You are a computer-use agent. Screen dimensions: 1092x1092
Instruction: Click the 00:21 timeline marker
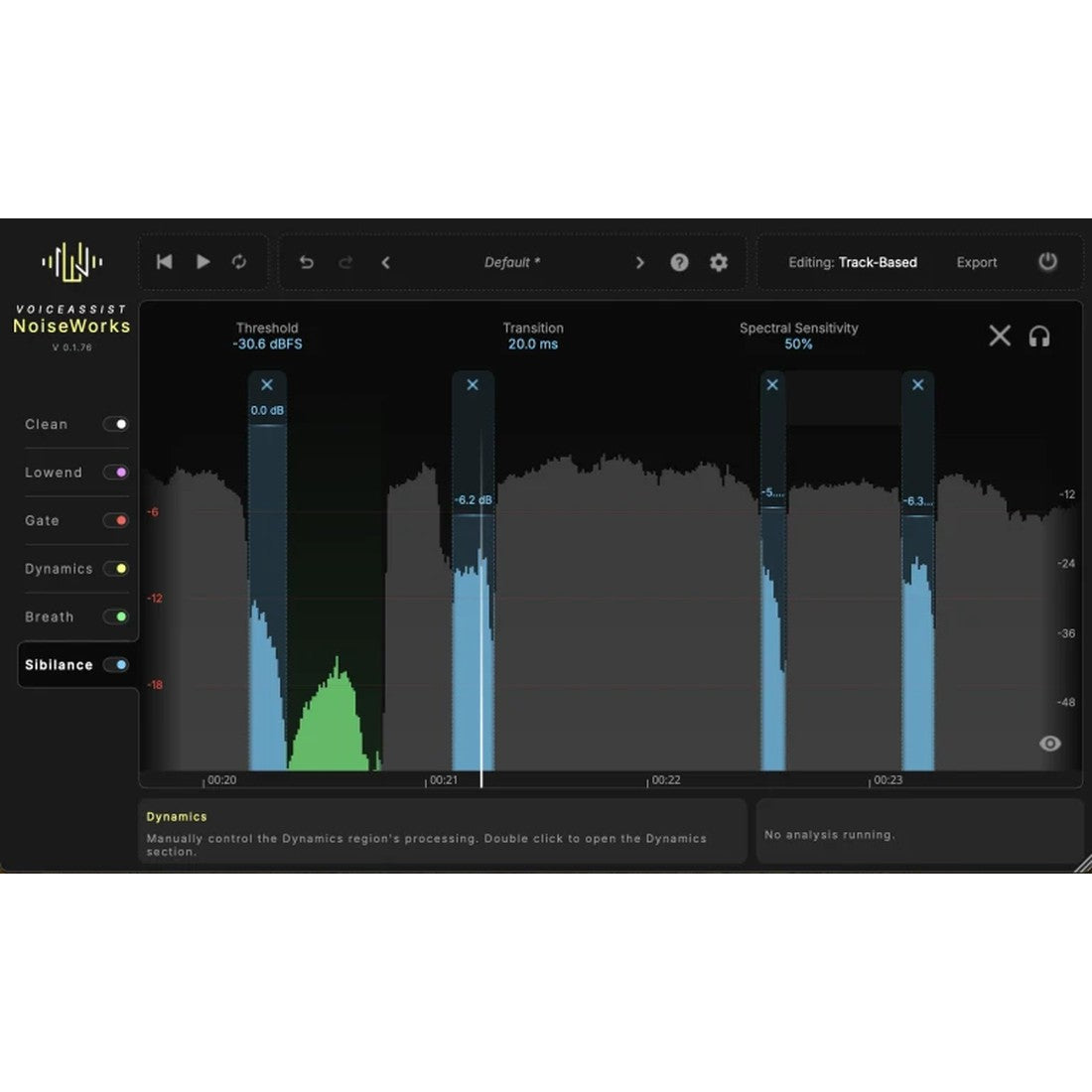coord(442,780)
